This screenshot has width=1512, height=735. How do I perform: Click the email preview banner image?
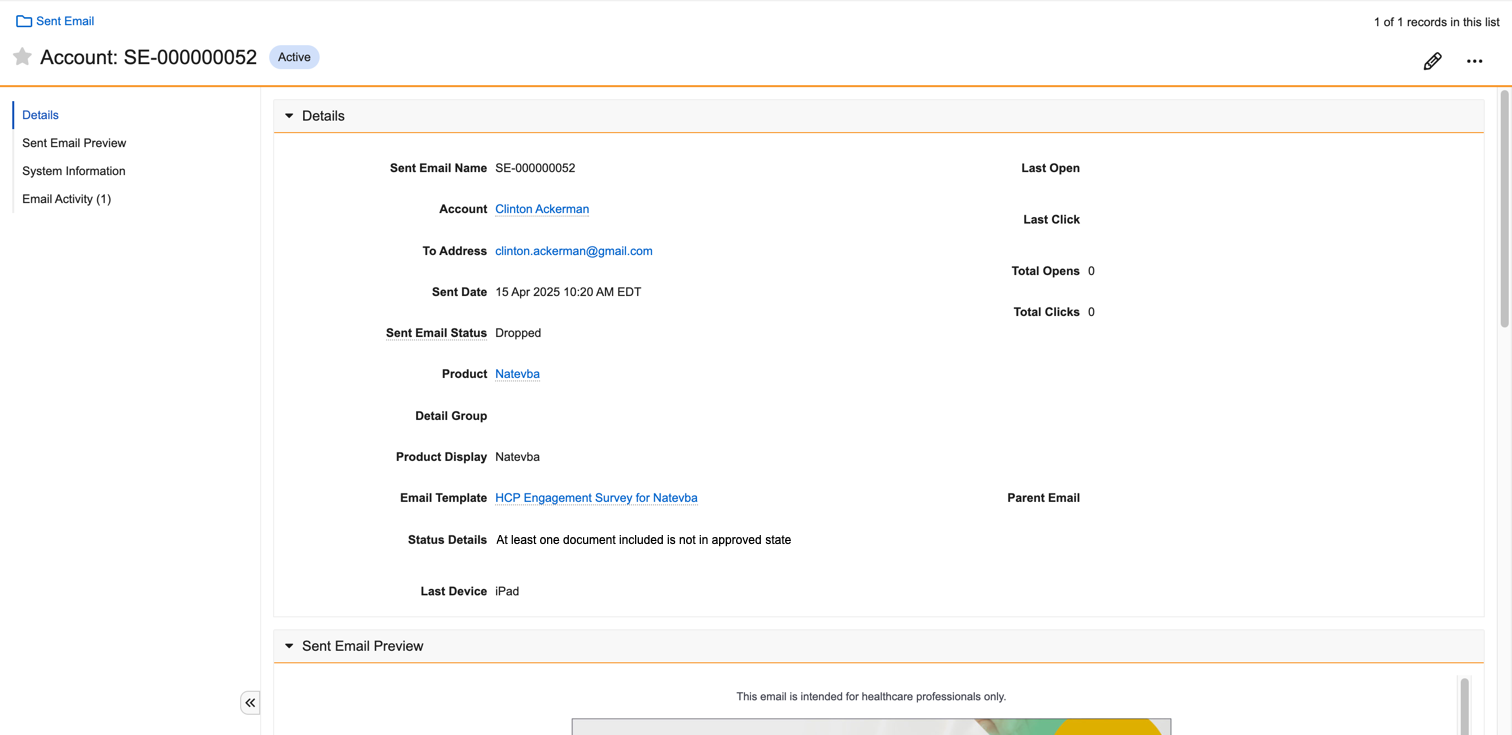(871, 726)
